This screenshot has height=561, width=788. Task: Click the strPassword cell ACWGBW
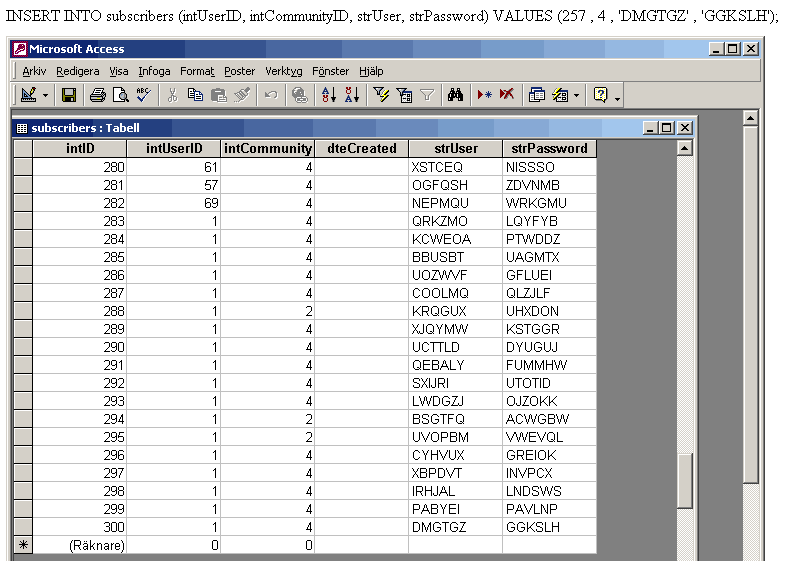(549, 419)
